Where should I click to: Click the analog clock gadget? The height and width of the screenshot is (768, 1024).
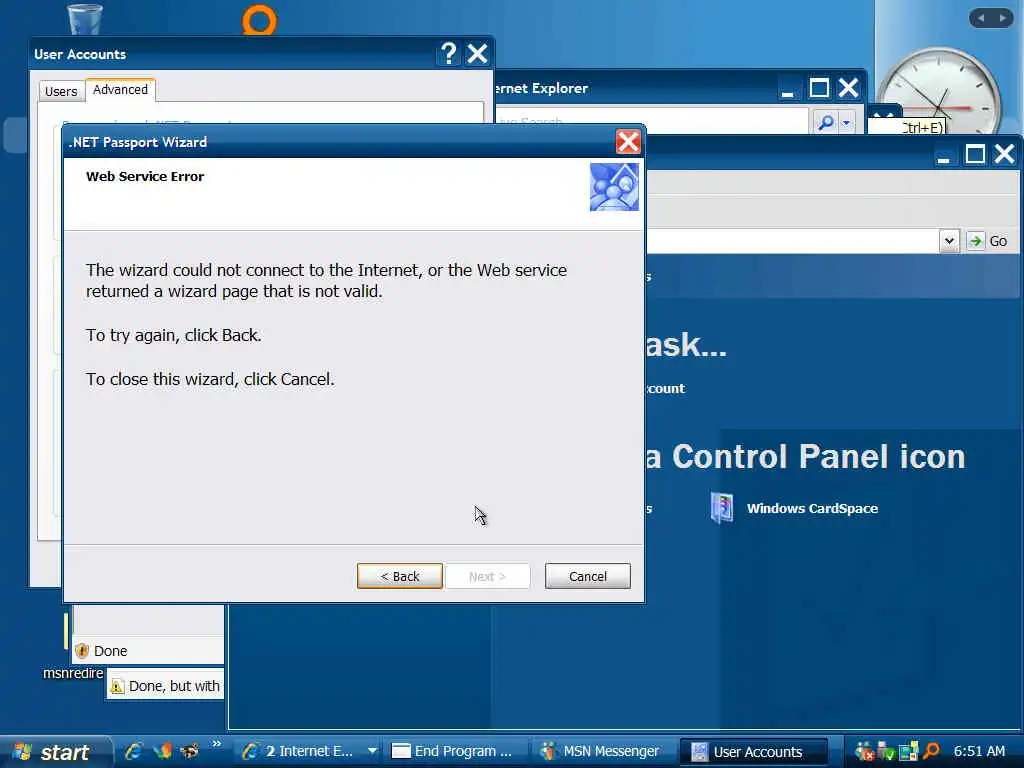[x=938, y=98]
